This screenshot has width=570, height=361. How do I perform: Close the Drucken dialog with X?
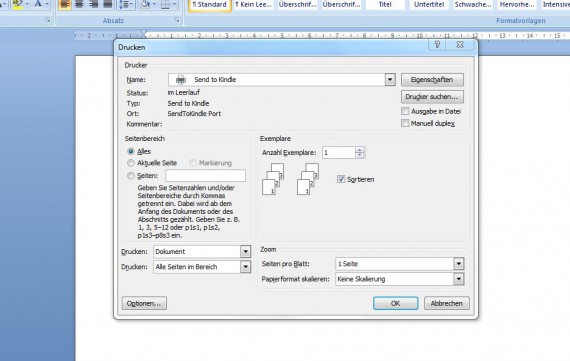(x=460, y=44)
